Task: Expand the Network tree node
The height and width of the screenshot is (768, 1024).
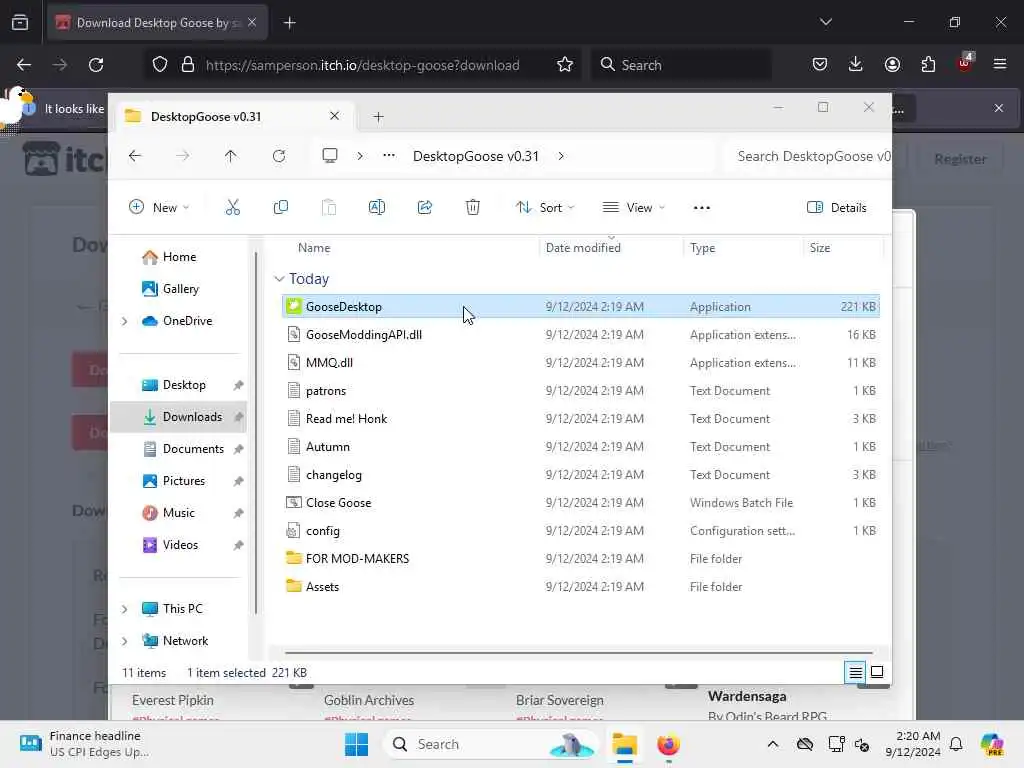Action: pyautogui.click(x=125, y=641)
